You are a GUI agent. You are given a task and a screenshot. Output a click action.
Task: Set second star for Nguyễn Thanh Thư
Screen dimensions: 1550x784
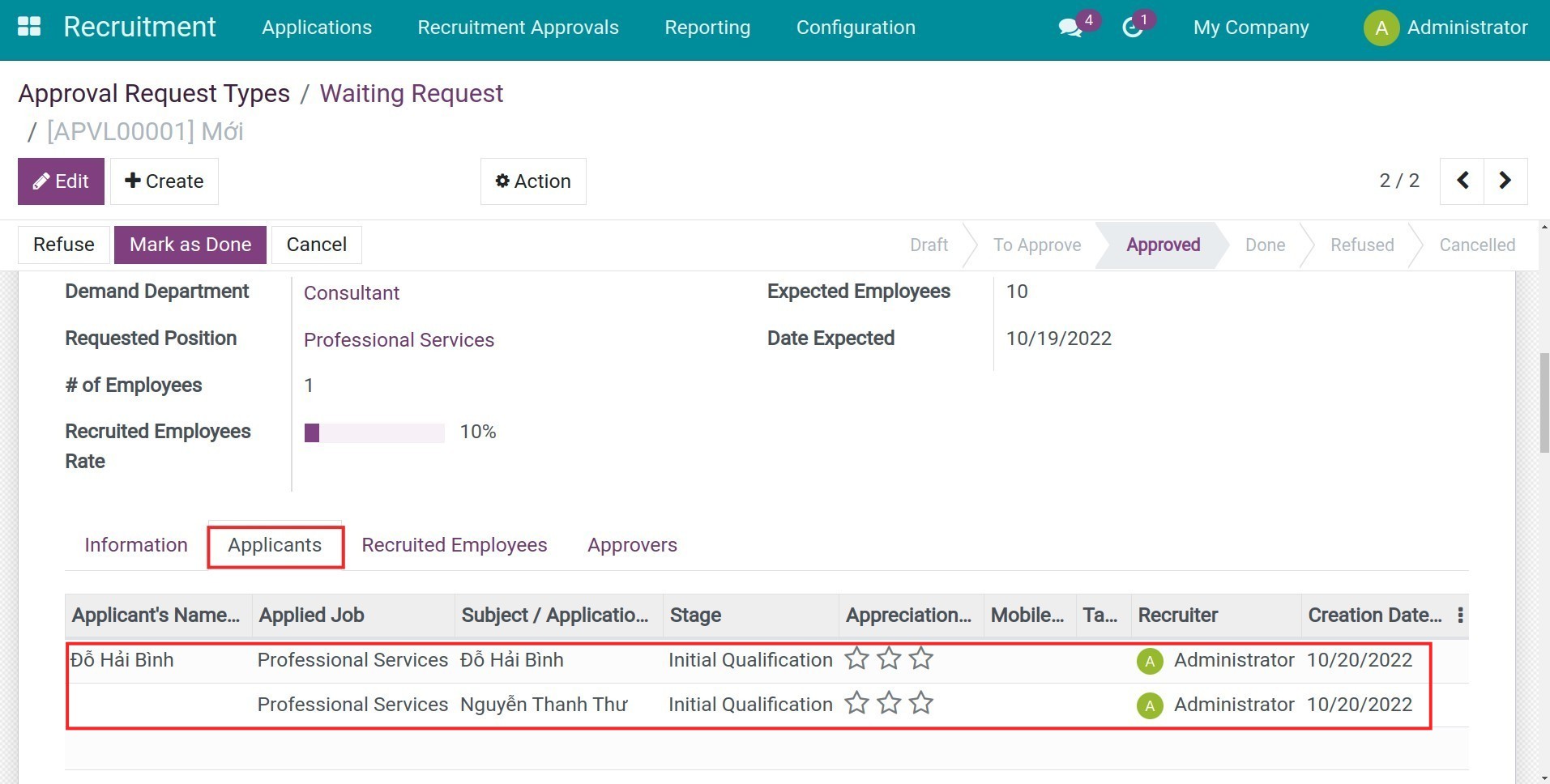[x=889, y=704]
